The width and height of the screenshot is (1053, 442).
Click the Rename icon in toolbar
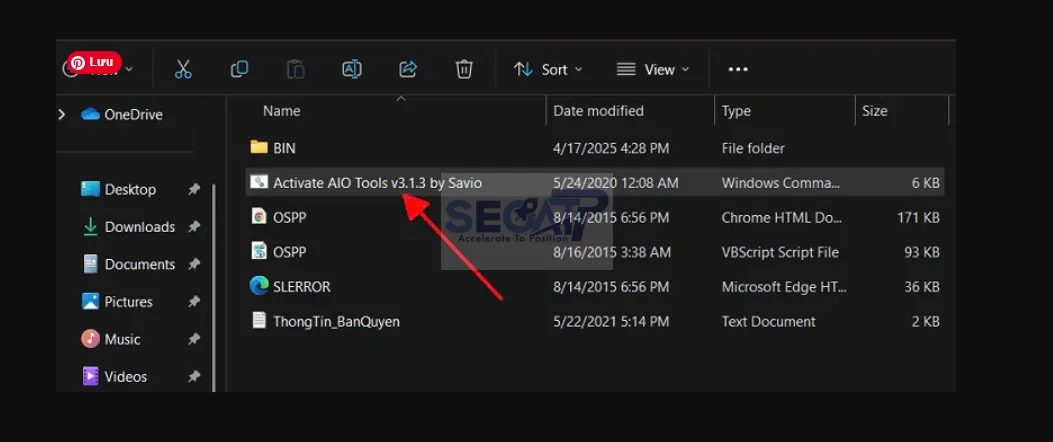[x=352, y=69]
